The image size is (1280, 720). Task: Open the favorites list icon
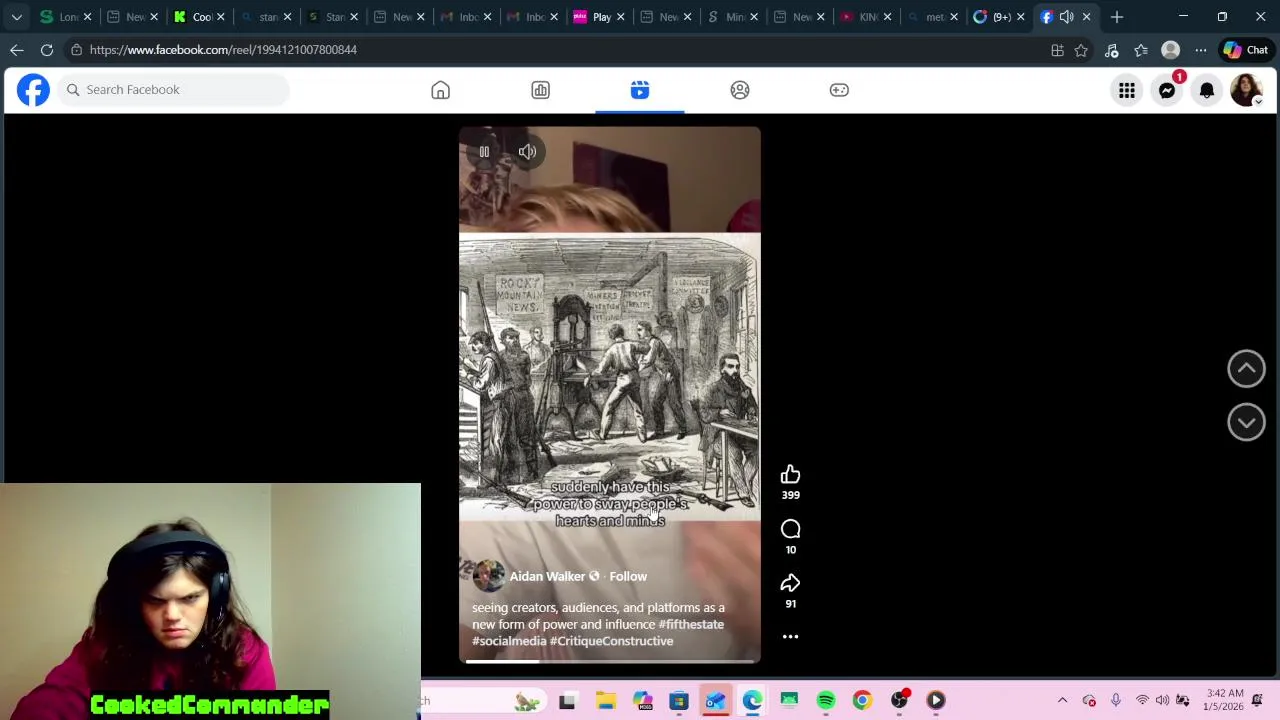click(x=1141, y=50)
